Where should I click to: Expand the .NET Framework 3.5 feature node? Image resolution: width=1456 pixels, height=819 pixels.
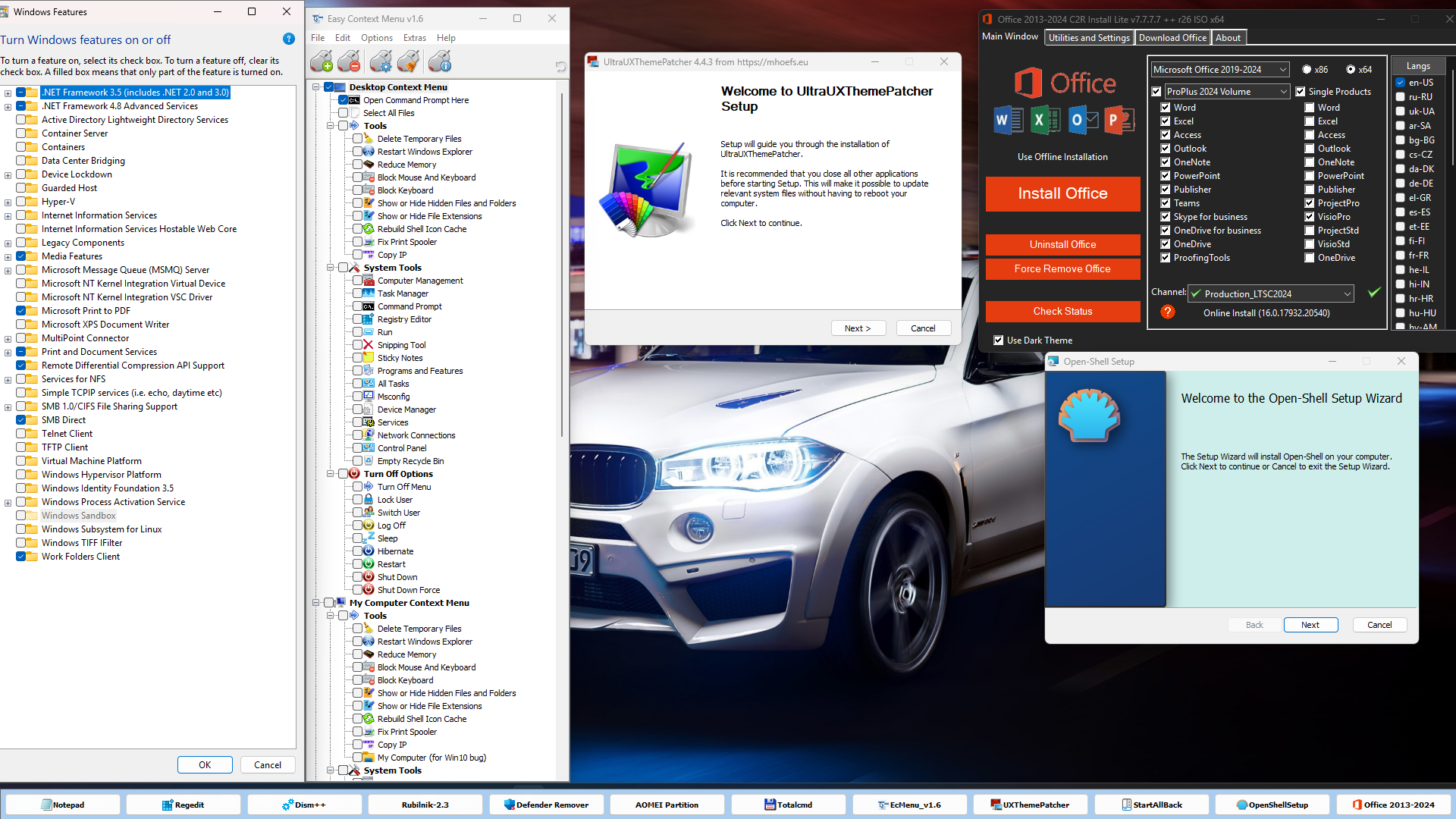click(8, 93)
